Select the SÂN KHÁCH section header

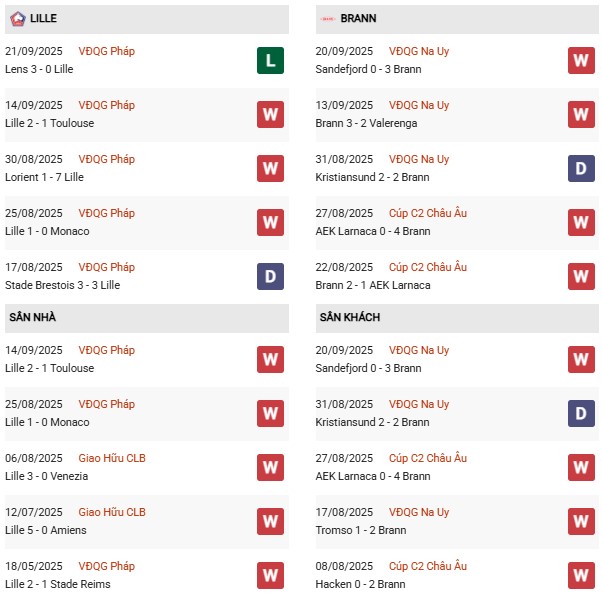pos(457,318)
